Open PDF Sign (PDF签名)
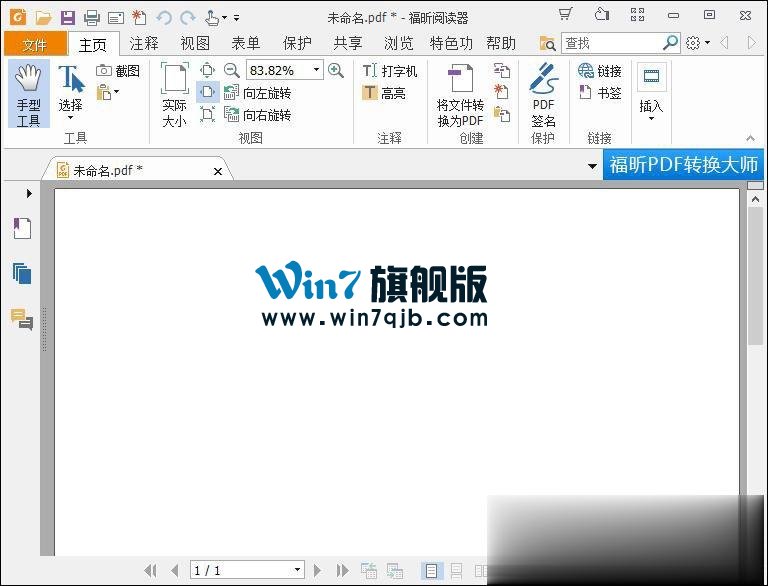The width and height of the screenshot is (768, 586). tap(543, 96)
